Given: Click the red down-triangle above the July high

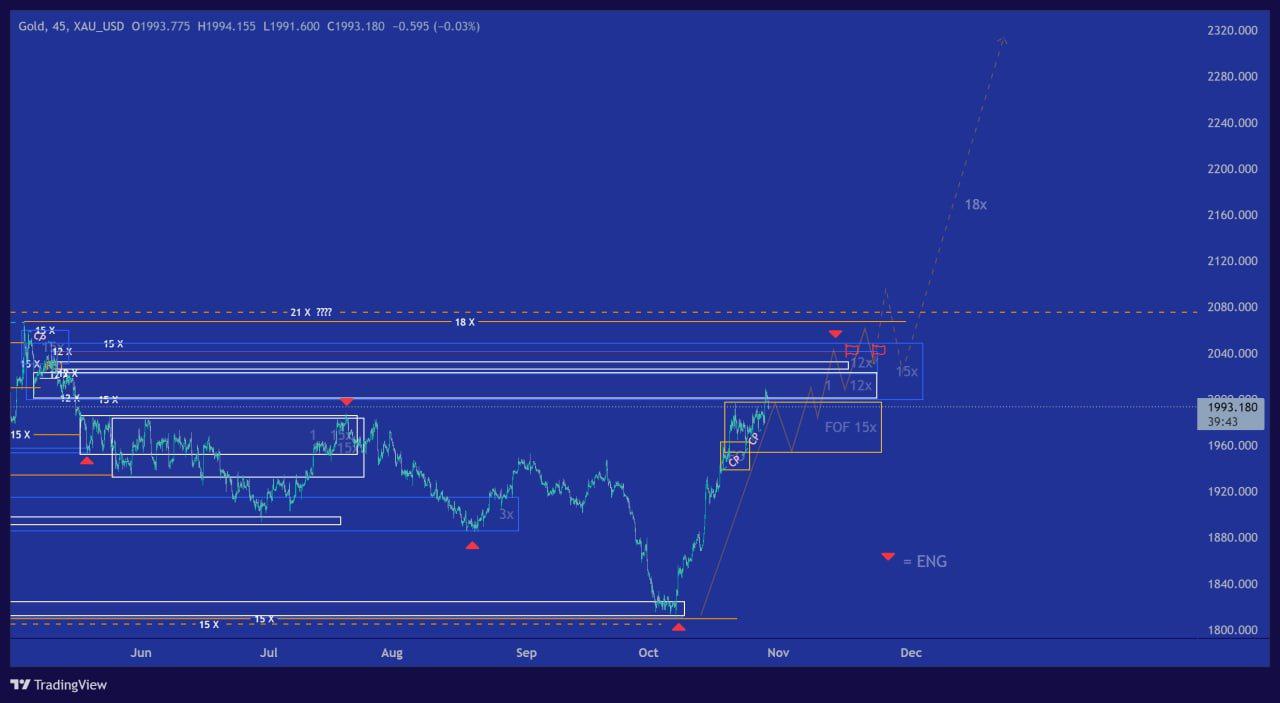Looking at the screenshot, I should tap(347, 401).
